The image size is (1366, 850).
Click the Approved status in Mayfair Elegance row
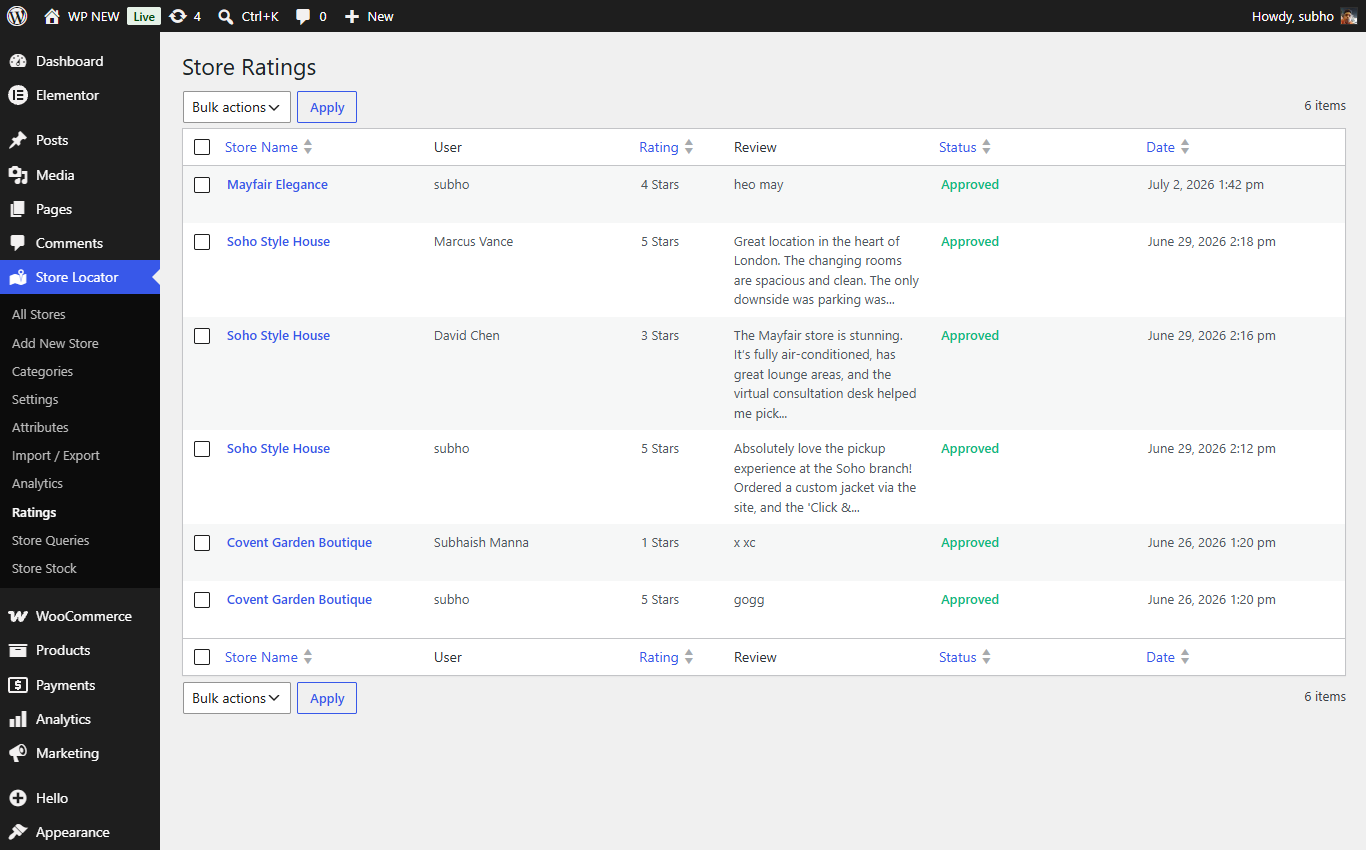pyautogui.click(x=970, y=185)
